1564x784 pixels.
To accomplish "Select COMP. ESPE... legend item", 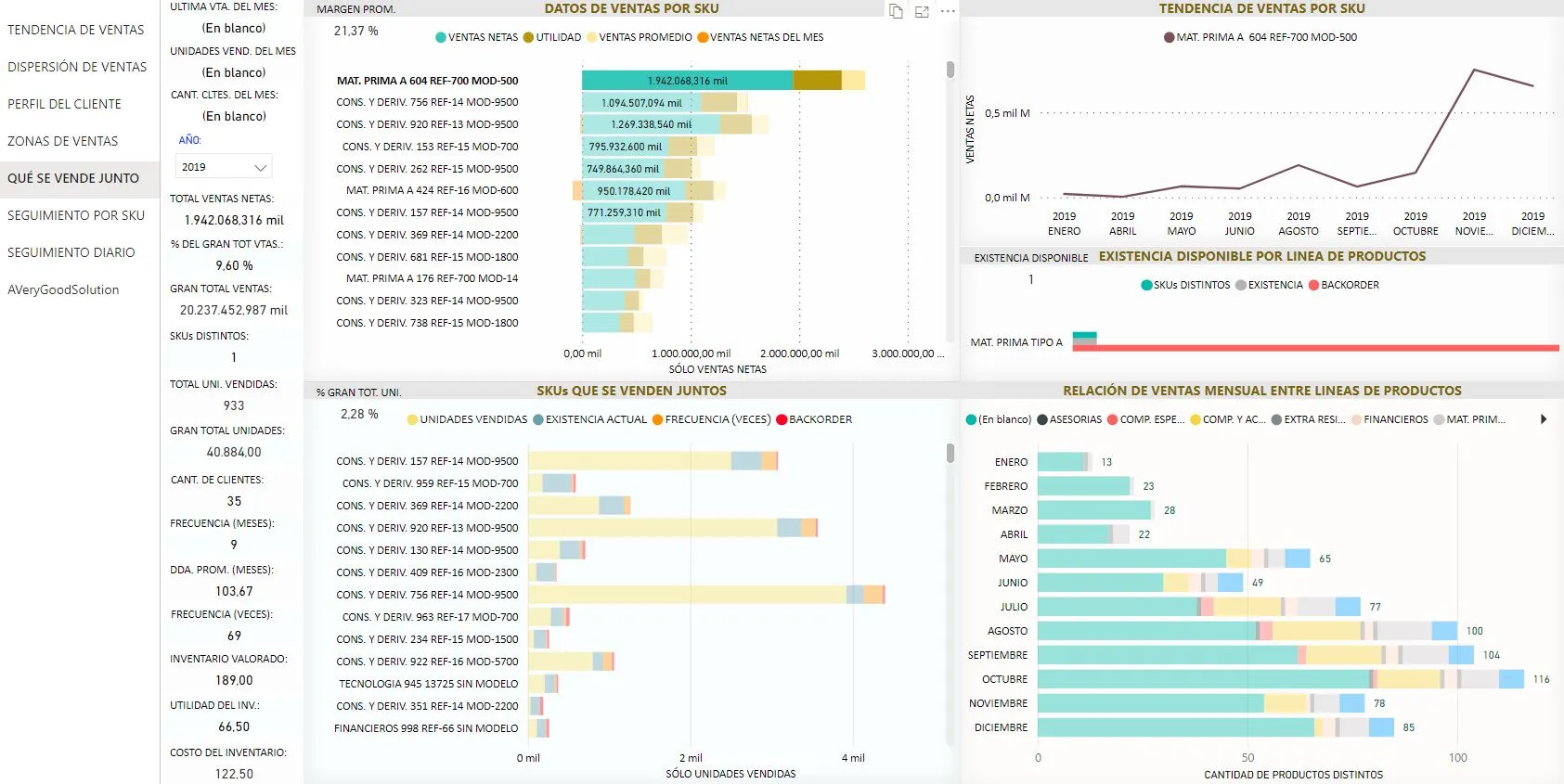I will click(x=1145, y=419).
